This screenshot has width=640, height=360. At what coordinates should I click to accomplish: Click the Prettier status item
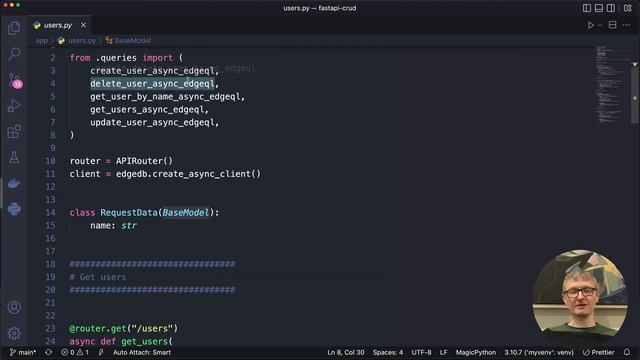pyautogui.click(x=598, y=353)
